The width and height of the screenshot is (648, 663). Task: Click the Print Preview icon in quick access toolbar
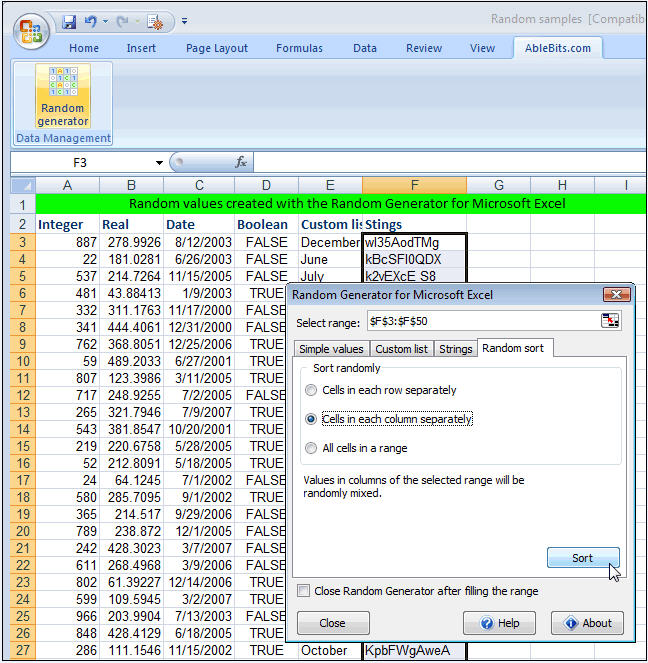click(x=155, y=22)
